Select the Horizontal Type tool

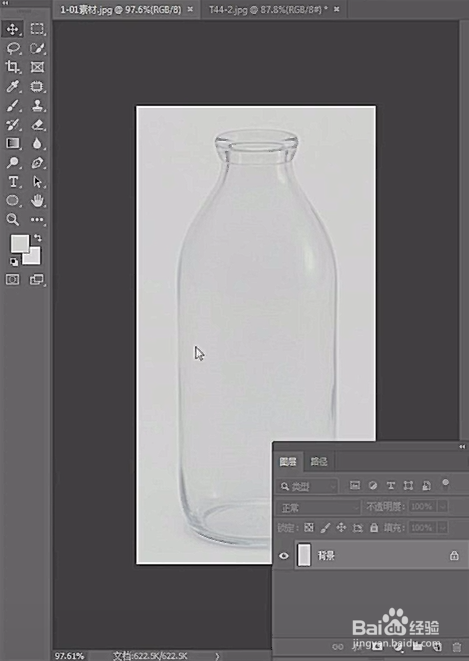pos(13,182)
